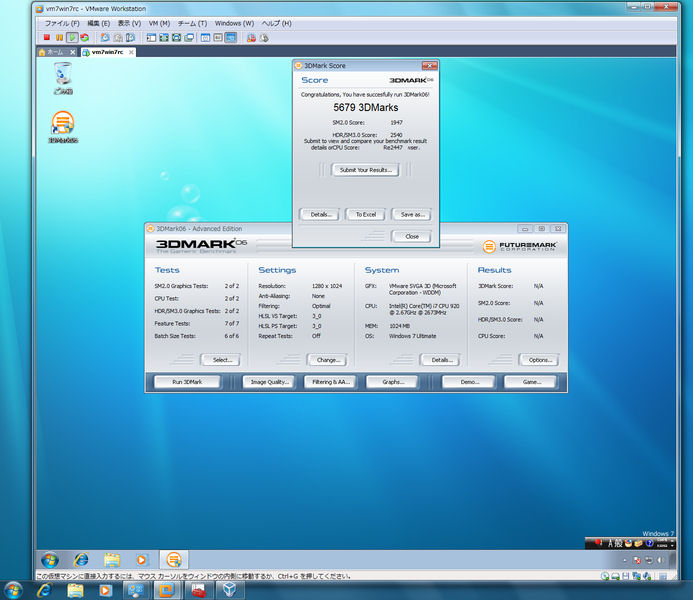Screen dimensions: 693x600
Task: Click the 3DMark06 shortcut on guest desktop
Action: (x=63, y=127)
